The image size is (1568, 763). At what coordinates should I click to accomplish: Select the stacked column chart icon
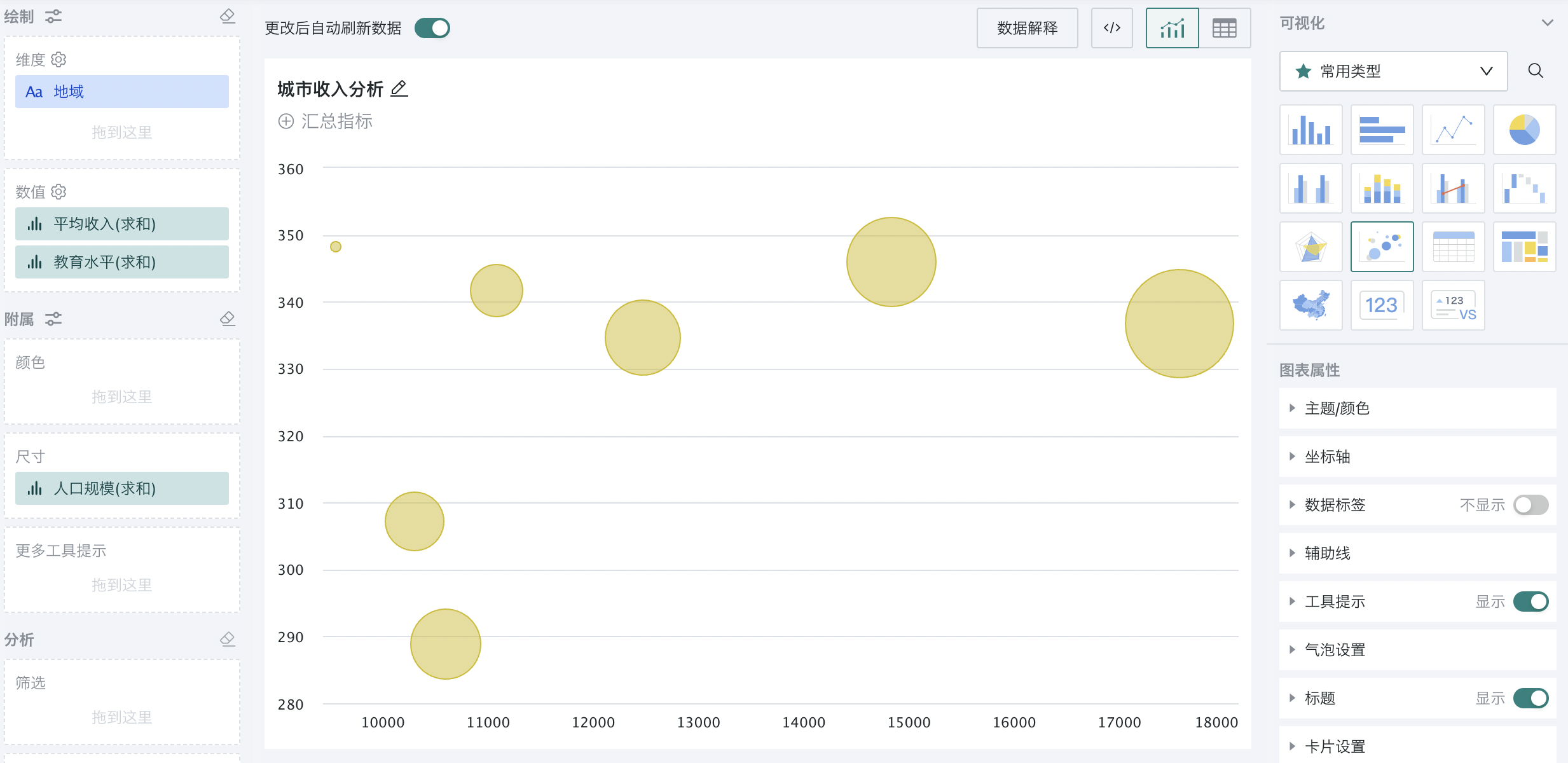tap(1382, 188)
